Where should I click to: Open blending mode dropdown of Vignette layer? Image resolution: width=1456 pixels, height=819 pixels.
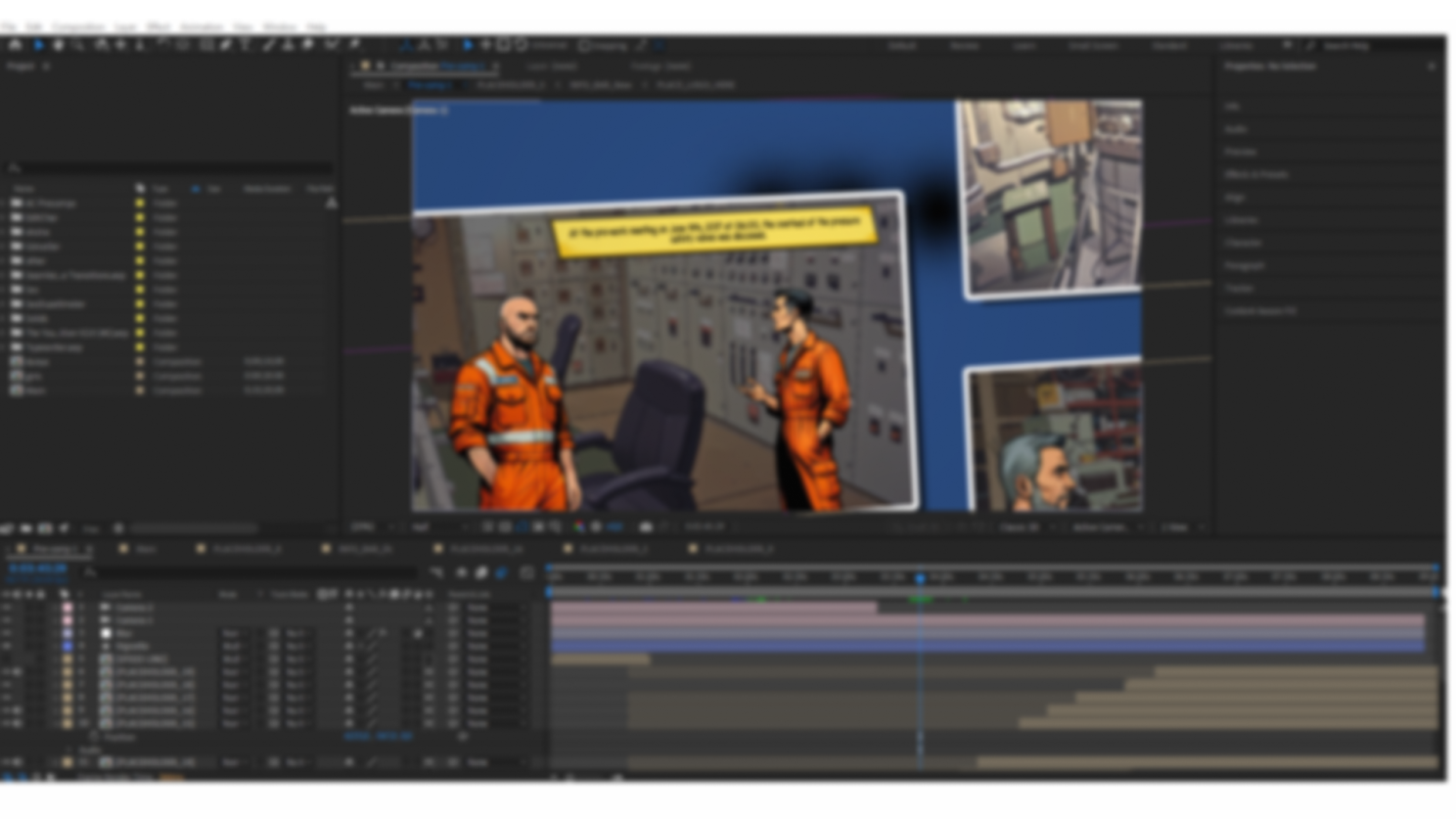(x=236, y=646)
